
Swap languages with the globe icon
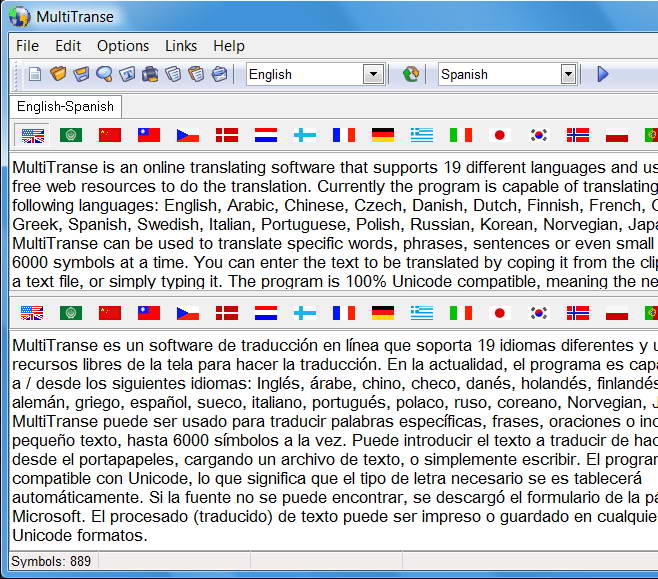tap(411, 74)
